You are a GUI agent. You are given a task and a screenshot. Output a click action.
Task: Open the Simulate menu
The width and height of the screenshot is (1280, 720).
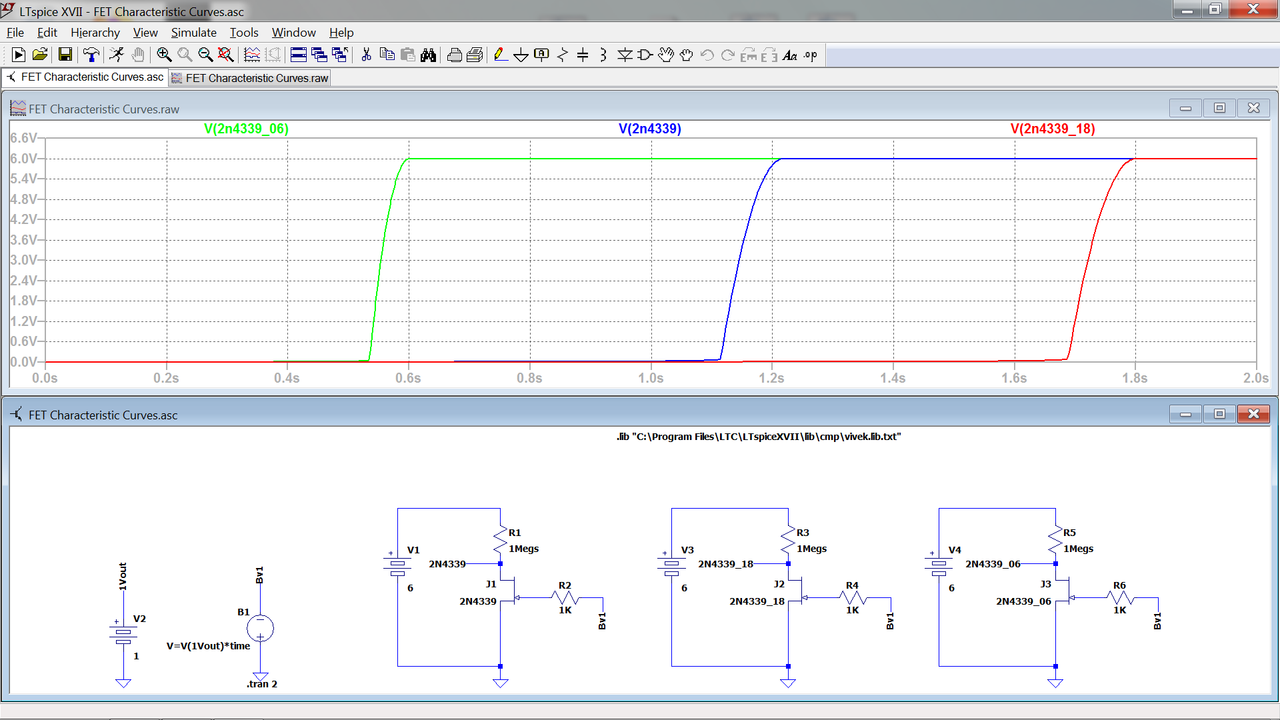pyautogui.click(x=193, y=32)
